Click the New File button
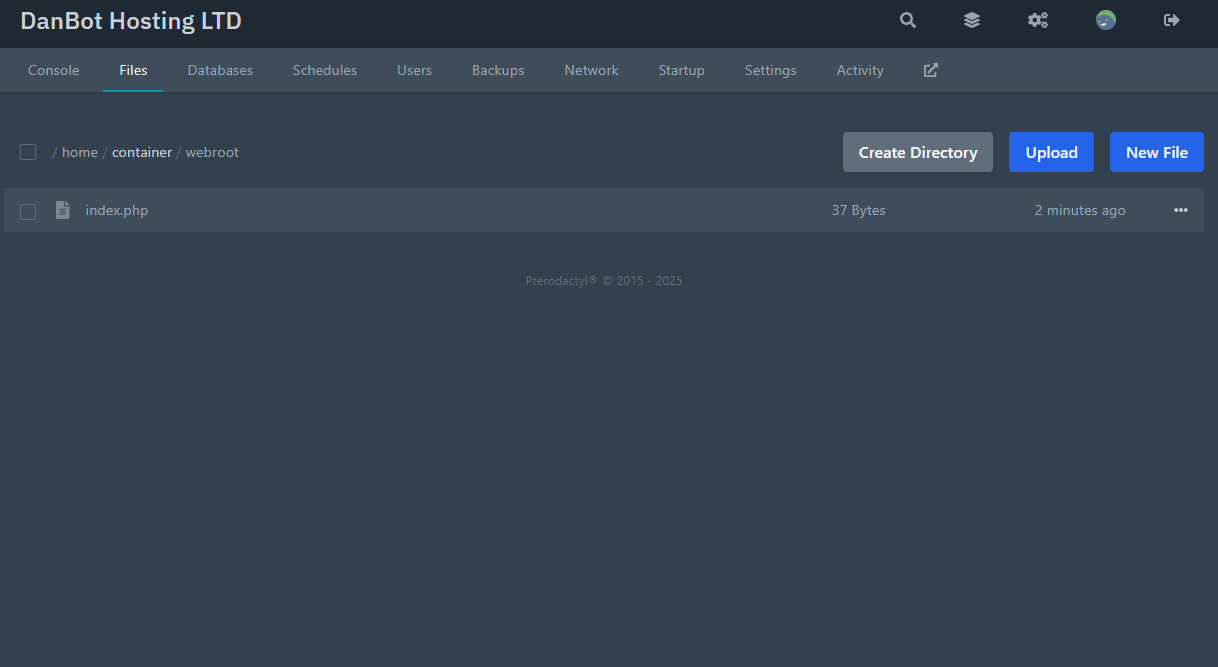The width and height of the screenshot is (1218, 667). pos(1156,152)
